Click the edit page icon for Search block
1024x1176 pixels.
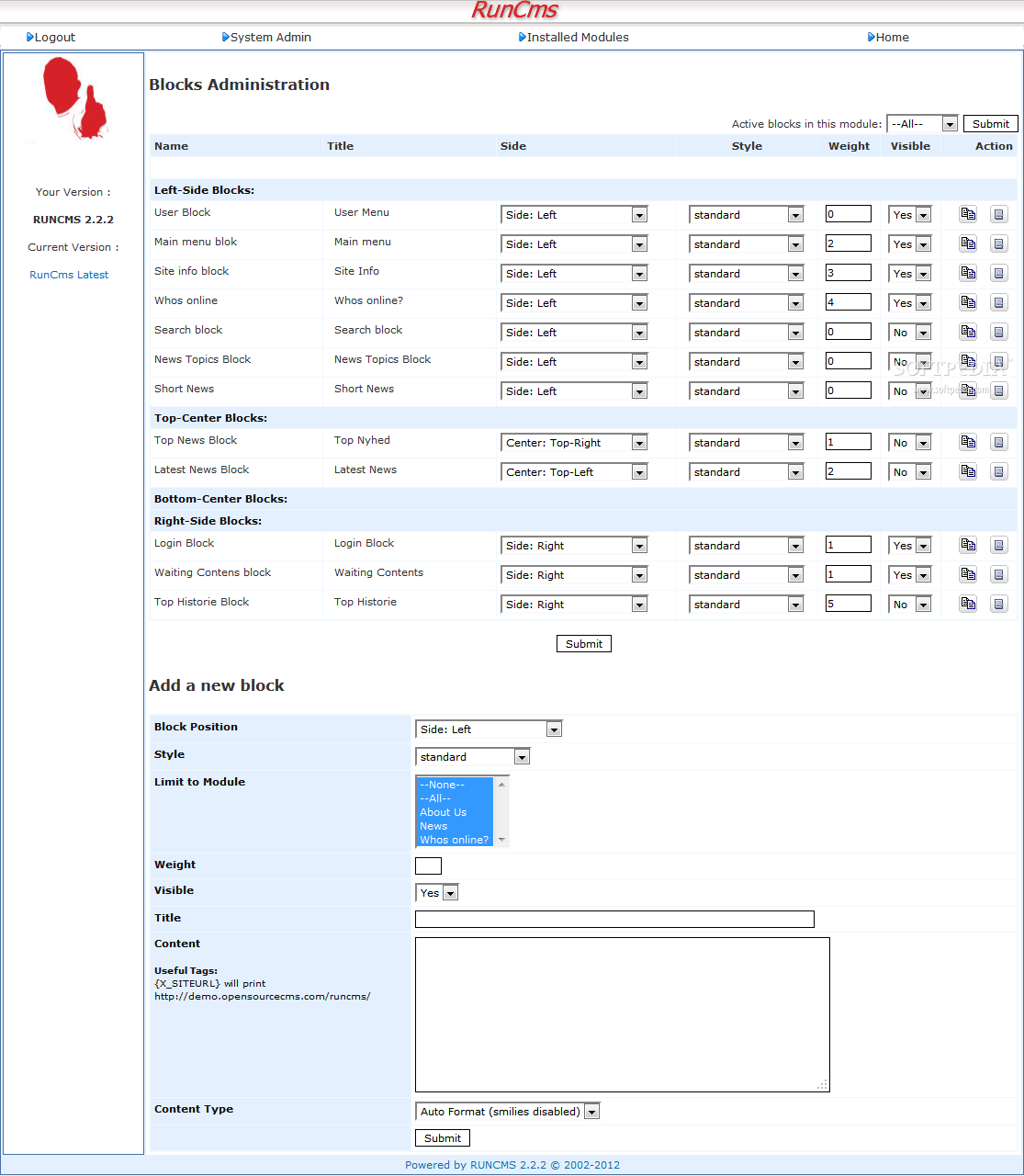(x=999, y=332)
